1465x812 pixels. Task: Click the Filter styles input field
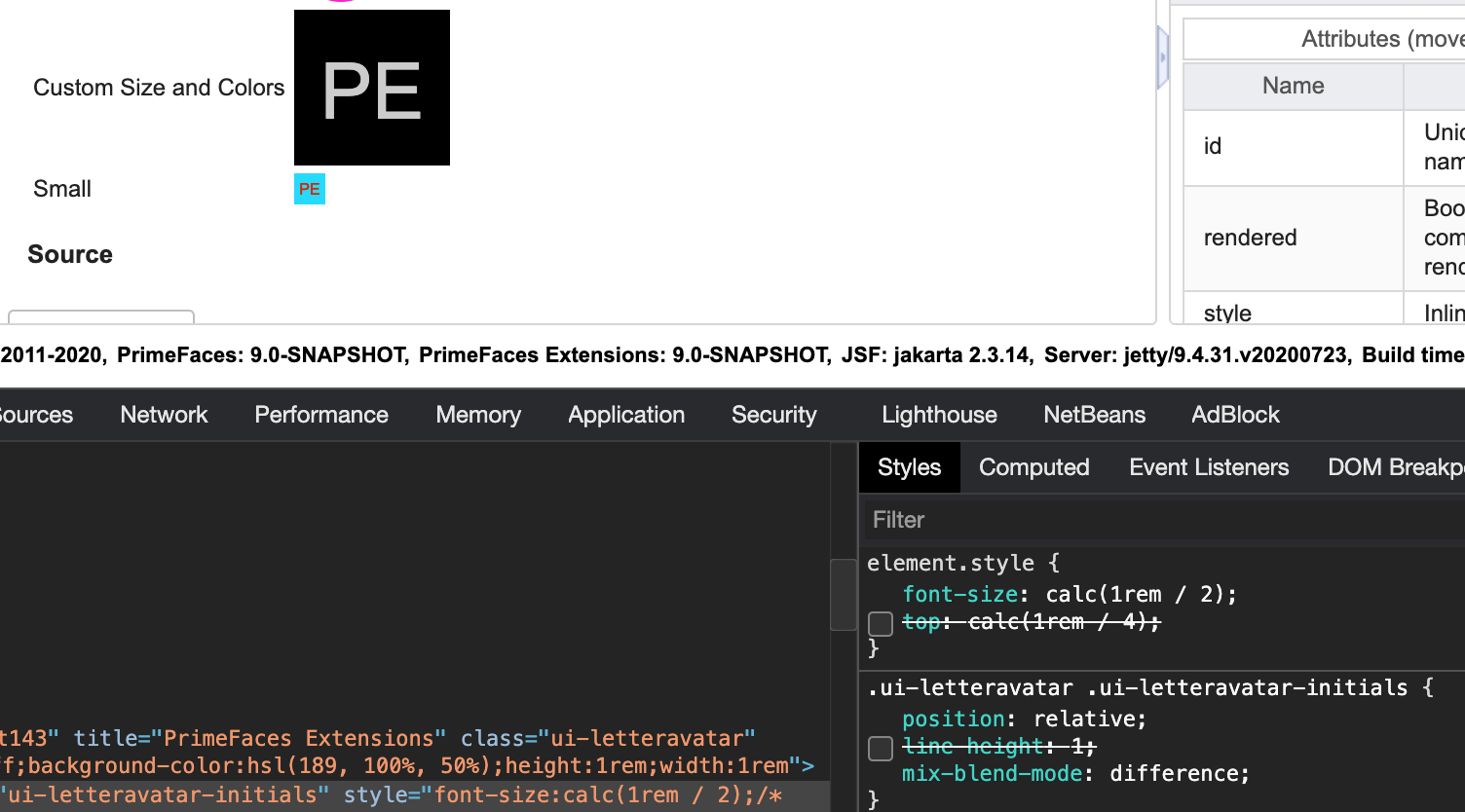1071,519
